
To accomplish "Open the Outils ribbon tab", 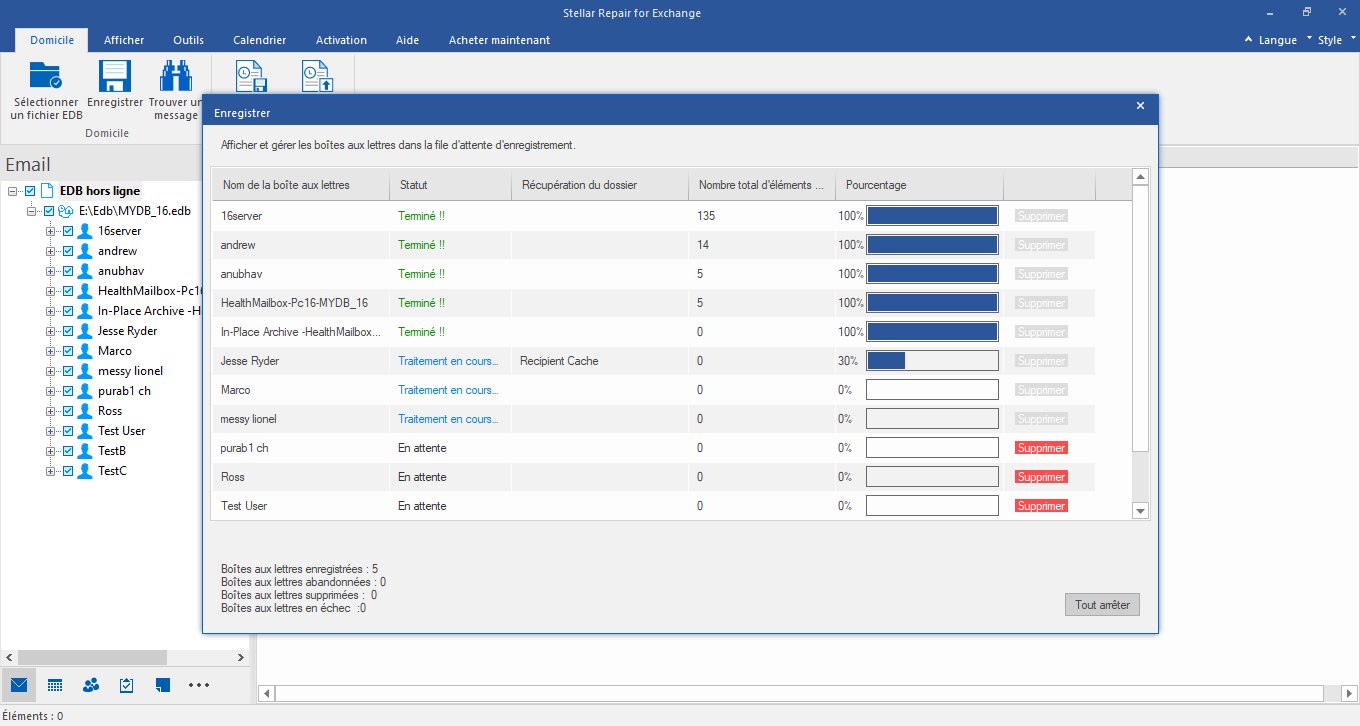I will coord(188,40).
